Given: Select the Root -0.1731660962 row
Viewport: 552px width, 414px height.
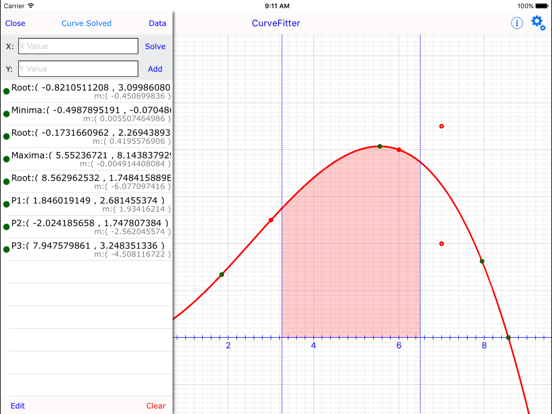Looking at the screenshot, I should (x=87, y=136).
